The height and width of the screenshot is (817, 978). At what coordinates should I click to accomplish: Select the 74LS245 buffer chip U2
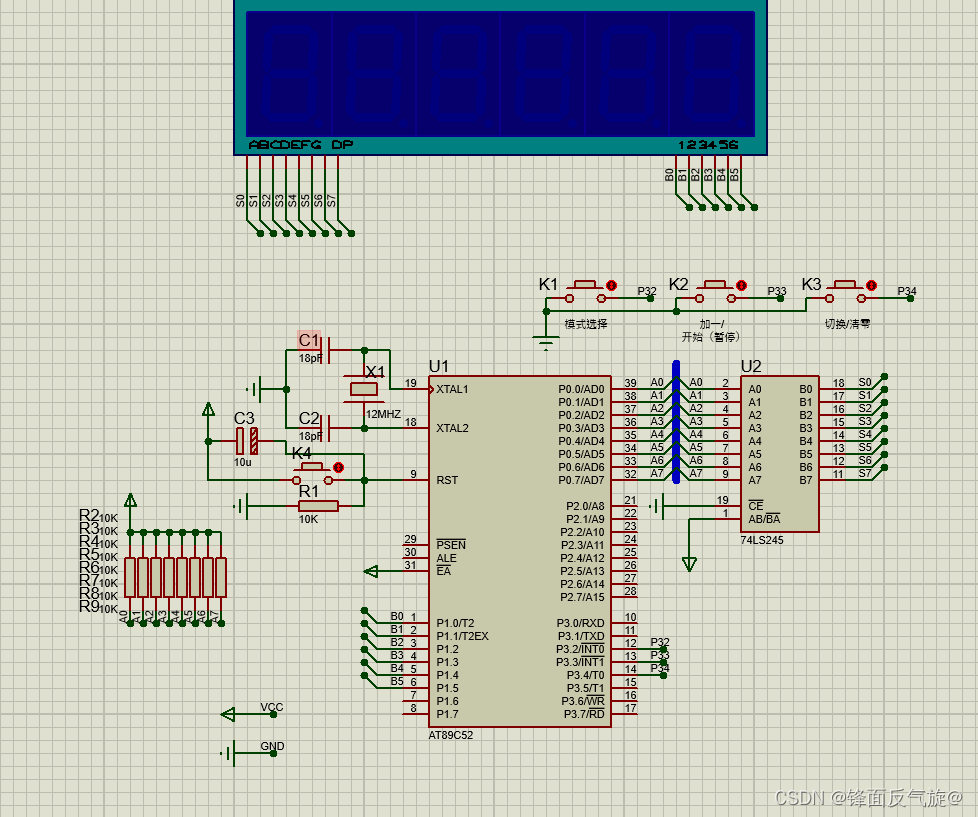tap(780, 454)
